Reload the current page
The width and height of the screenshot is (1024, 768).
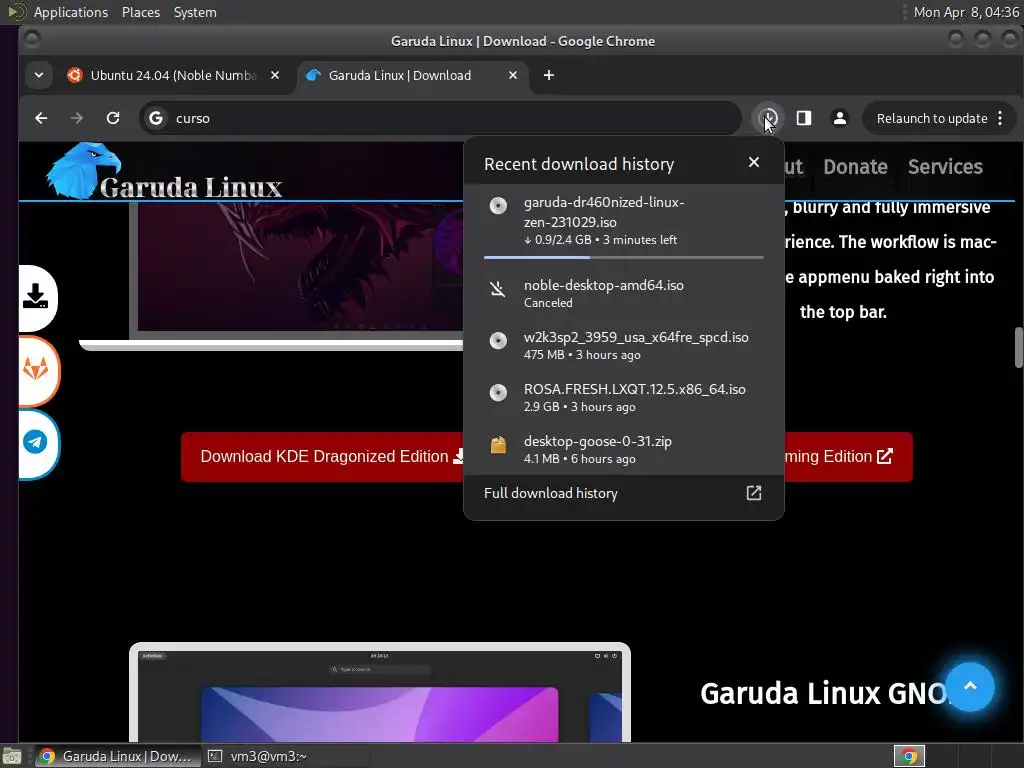(113, 118)
